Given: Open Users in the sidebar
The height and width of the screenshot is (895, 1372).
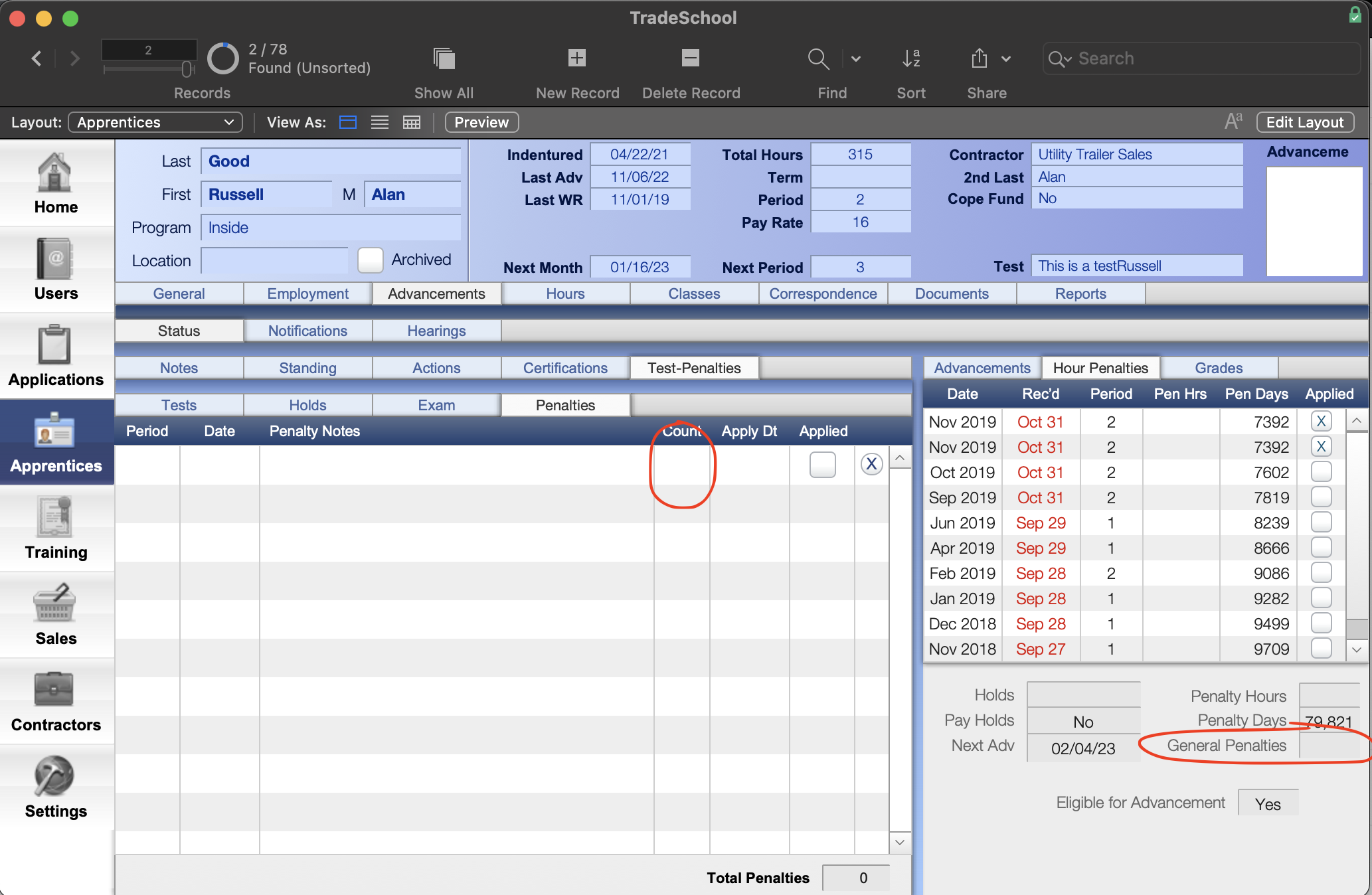Looking at the screenshot, I should point(56,270).
